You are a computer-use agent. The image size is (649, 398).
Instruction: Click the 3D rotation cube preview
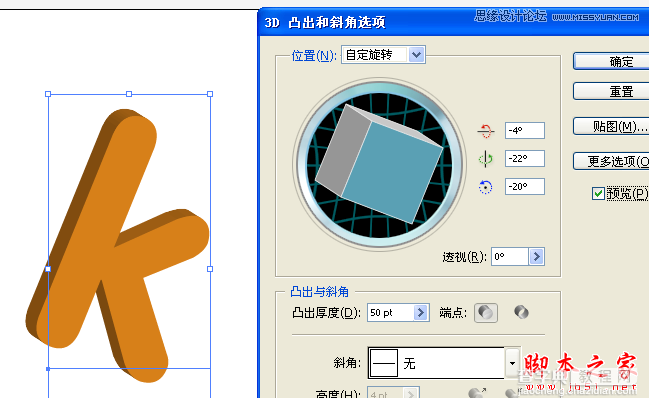379,163
